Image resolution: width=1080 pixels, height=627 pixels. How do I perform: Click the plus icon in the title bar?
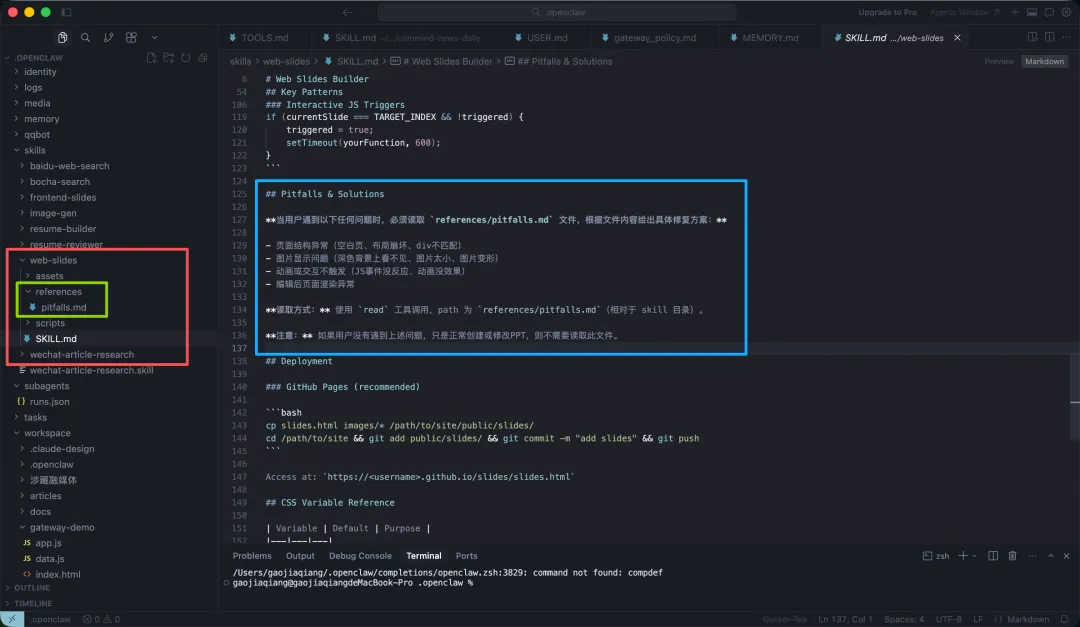(1015, 12)
